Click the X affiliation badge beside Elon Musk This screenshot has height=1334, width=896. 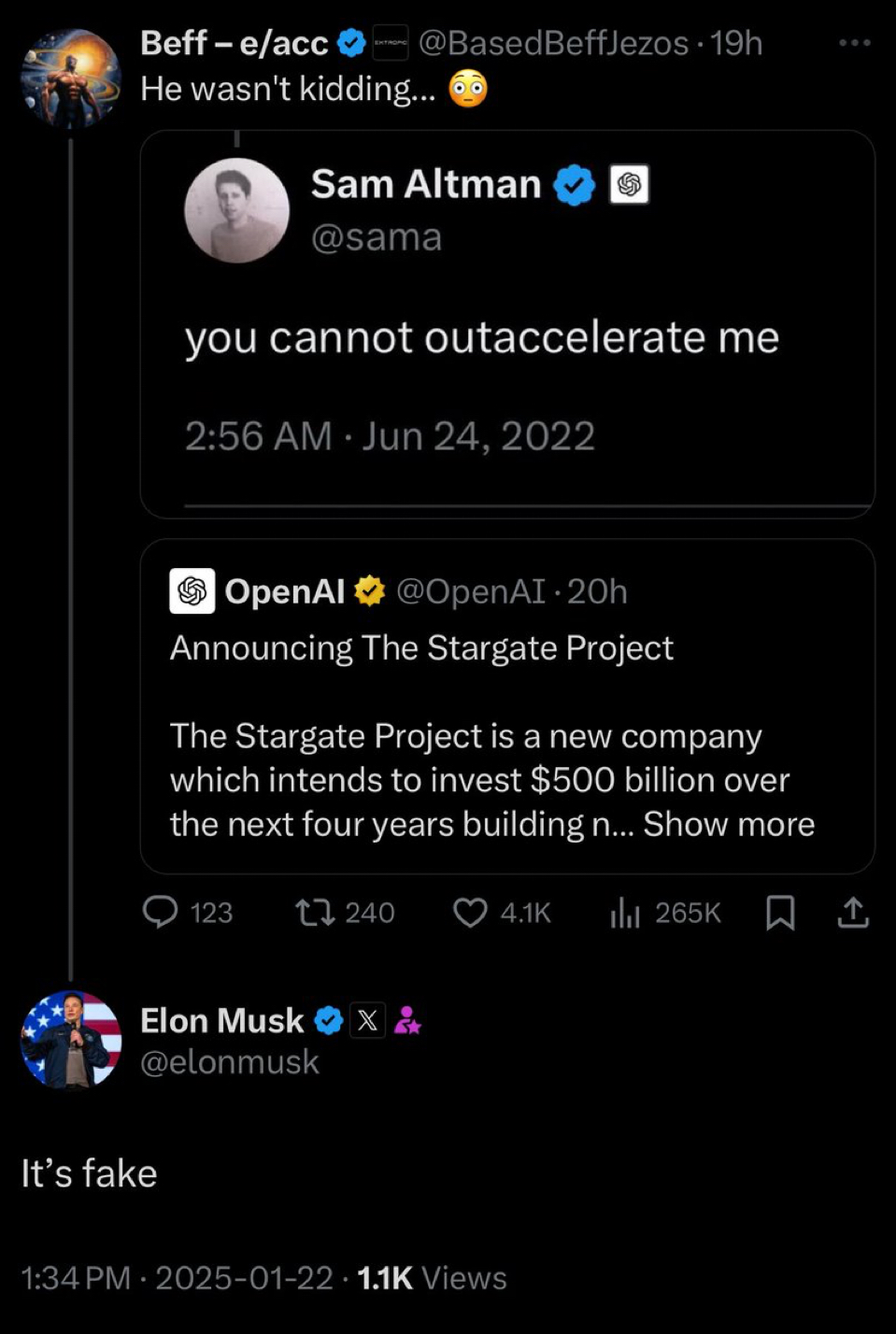click(x=367, y=1020)
